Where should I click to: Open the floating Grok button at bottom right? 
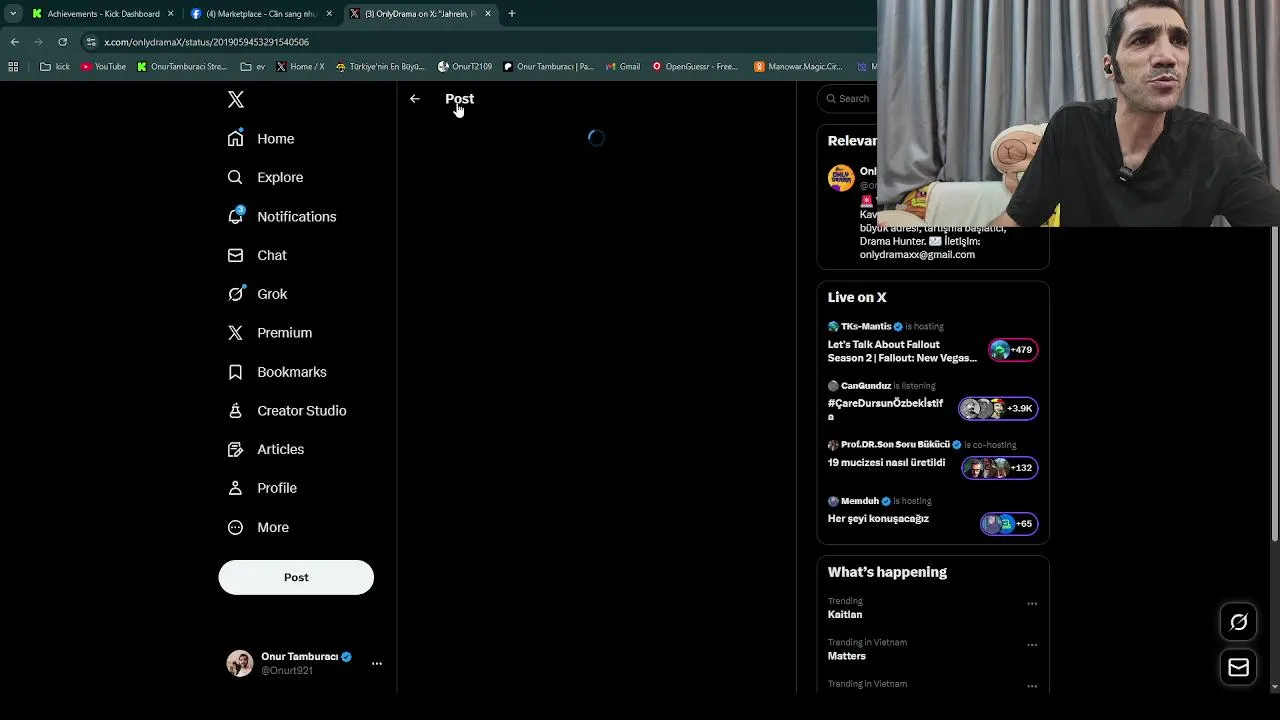pyautogui.click(x=1238, y=622)
